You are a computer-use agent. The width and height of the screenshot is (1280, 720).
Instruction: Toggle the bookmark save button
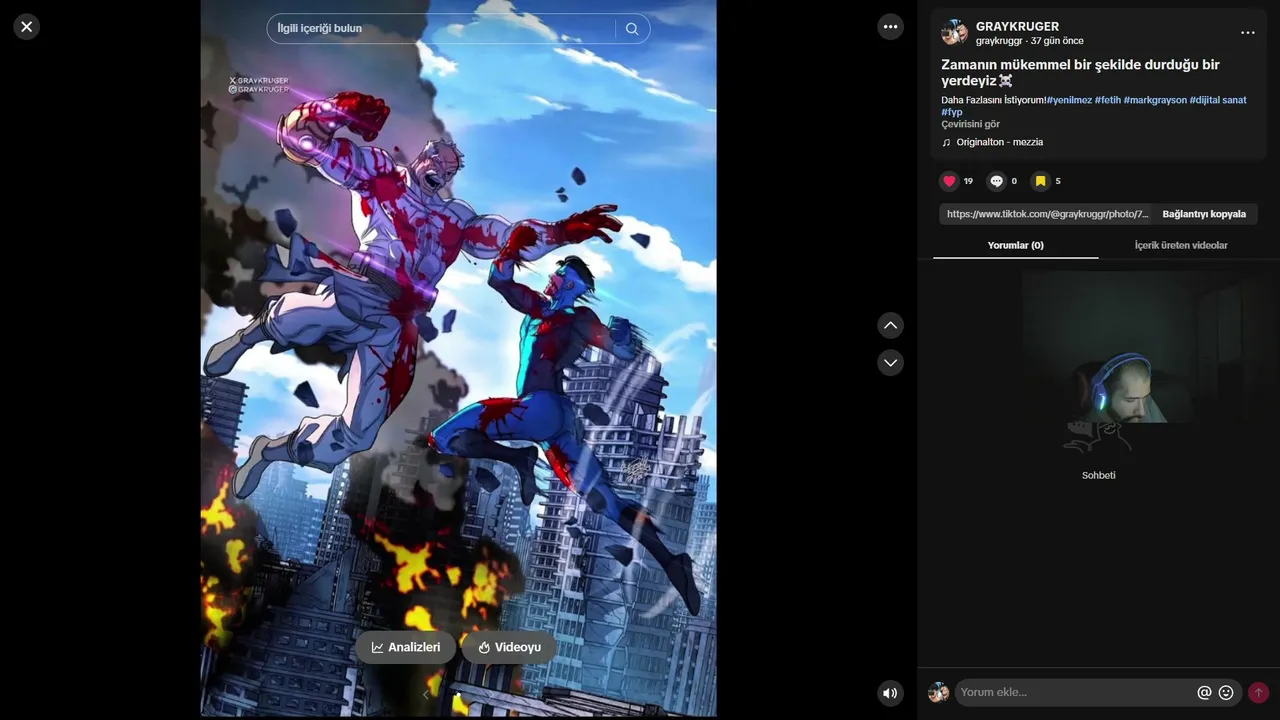coord(1040,181)
